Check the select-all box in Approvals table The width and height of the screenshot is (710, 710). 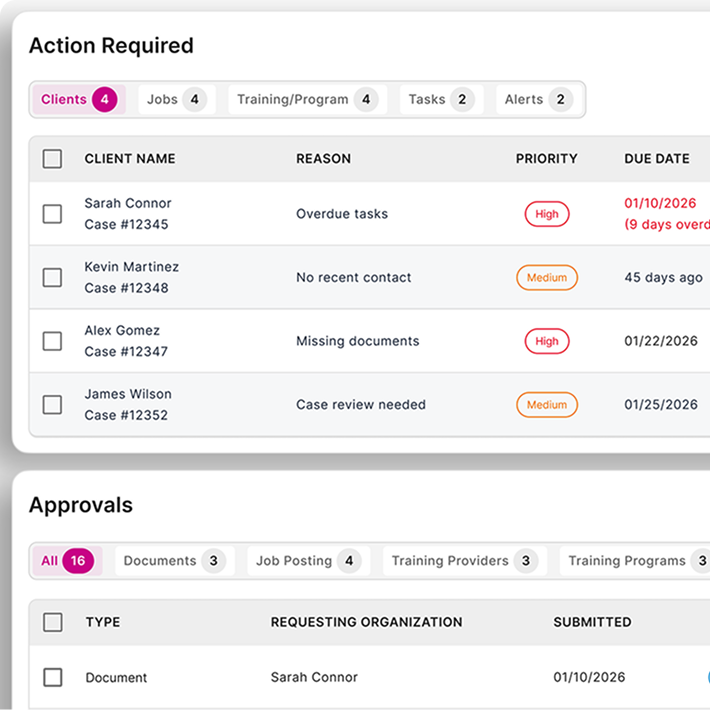53,622
